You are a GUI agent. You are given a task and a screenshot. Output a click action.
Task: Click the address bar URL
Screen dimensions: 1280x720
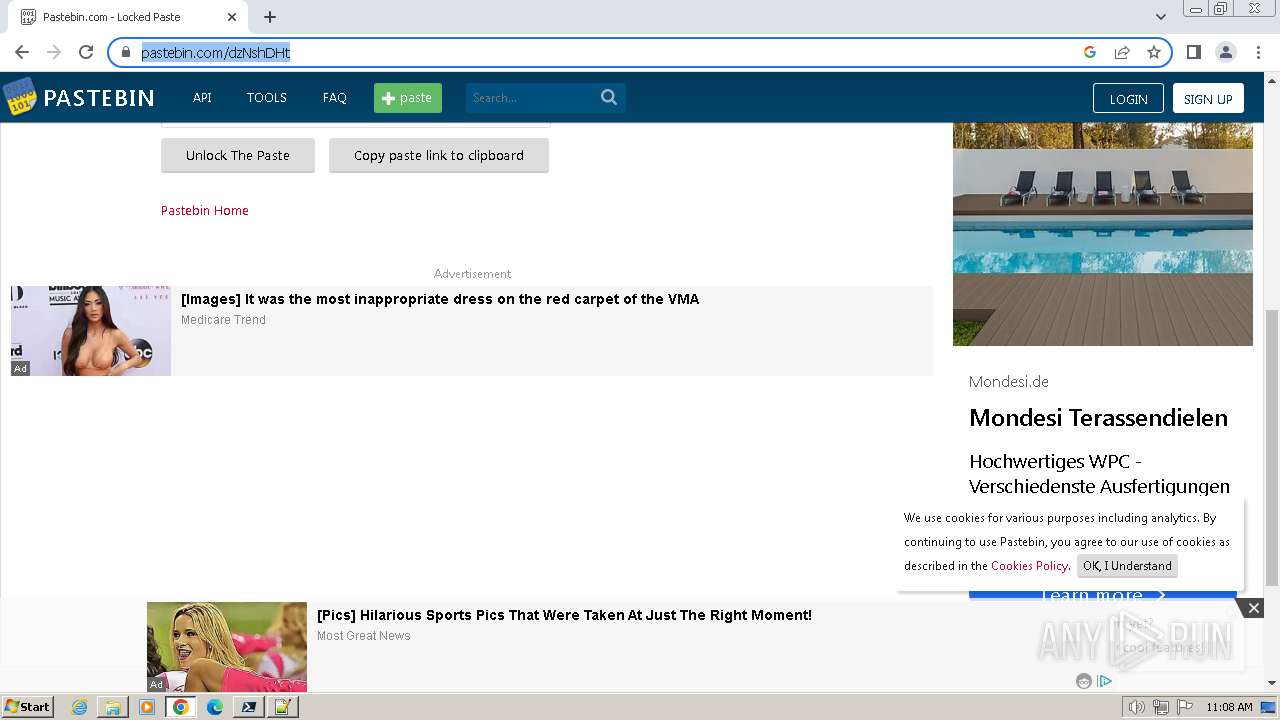click(215, 52)
